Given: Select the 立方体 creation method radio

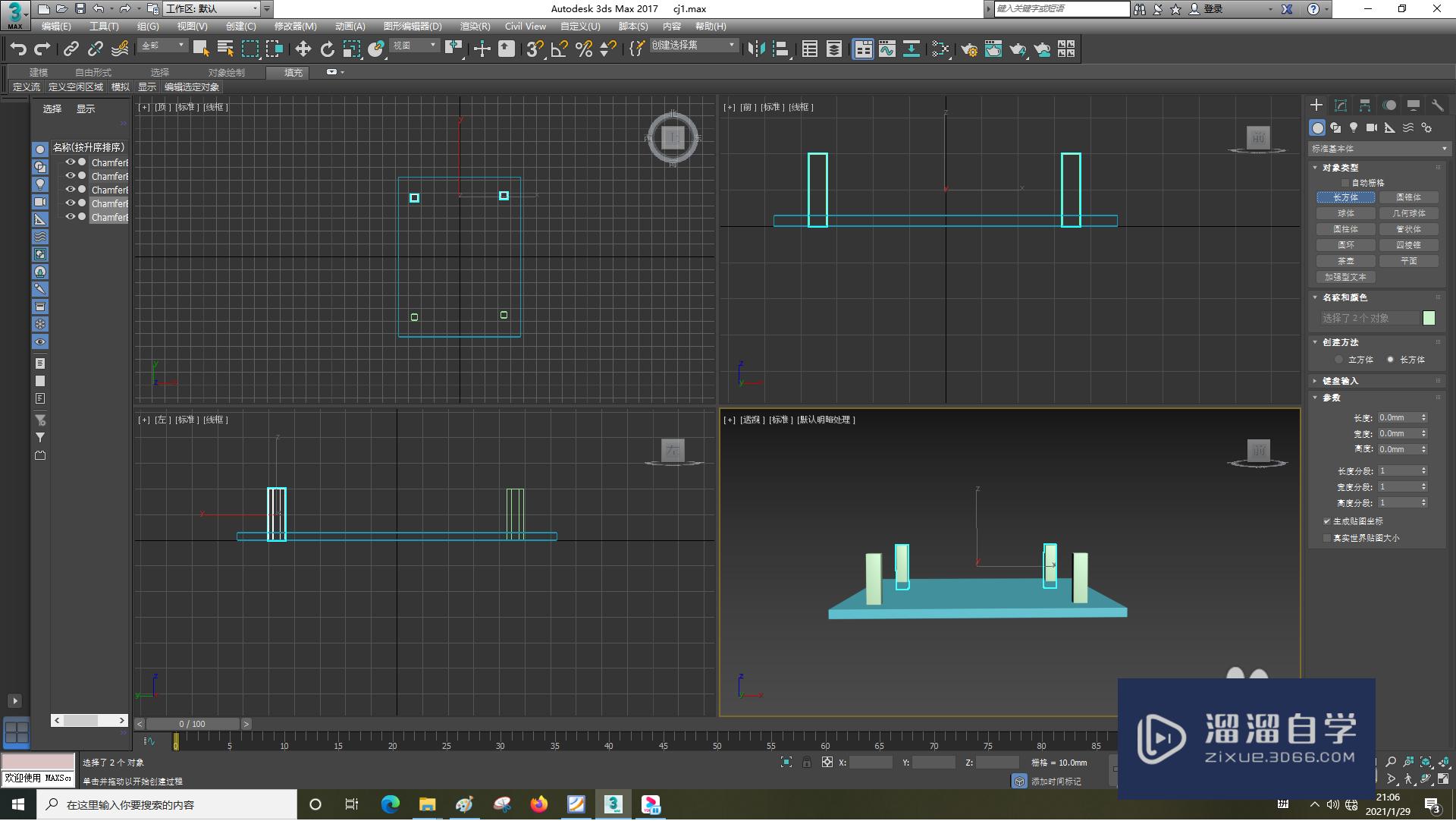Looking at the screenshot, I should pyautogui.click(x=1339, y=360).
